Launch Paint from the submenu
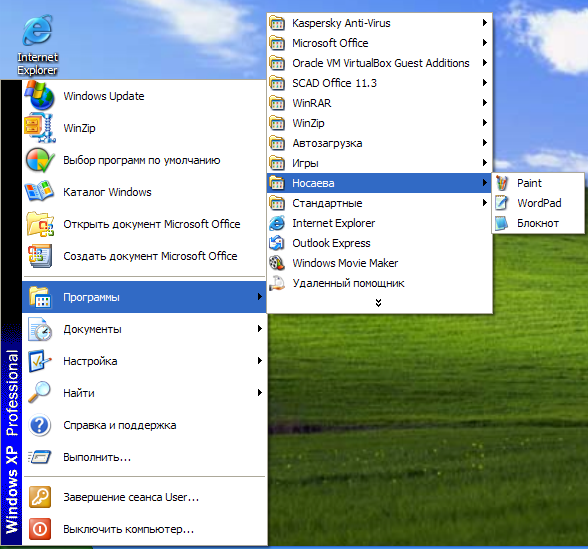Screen dimensions: 588x549 [538, 183]
